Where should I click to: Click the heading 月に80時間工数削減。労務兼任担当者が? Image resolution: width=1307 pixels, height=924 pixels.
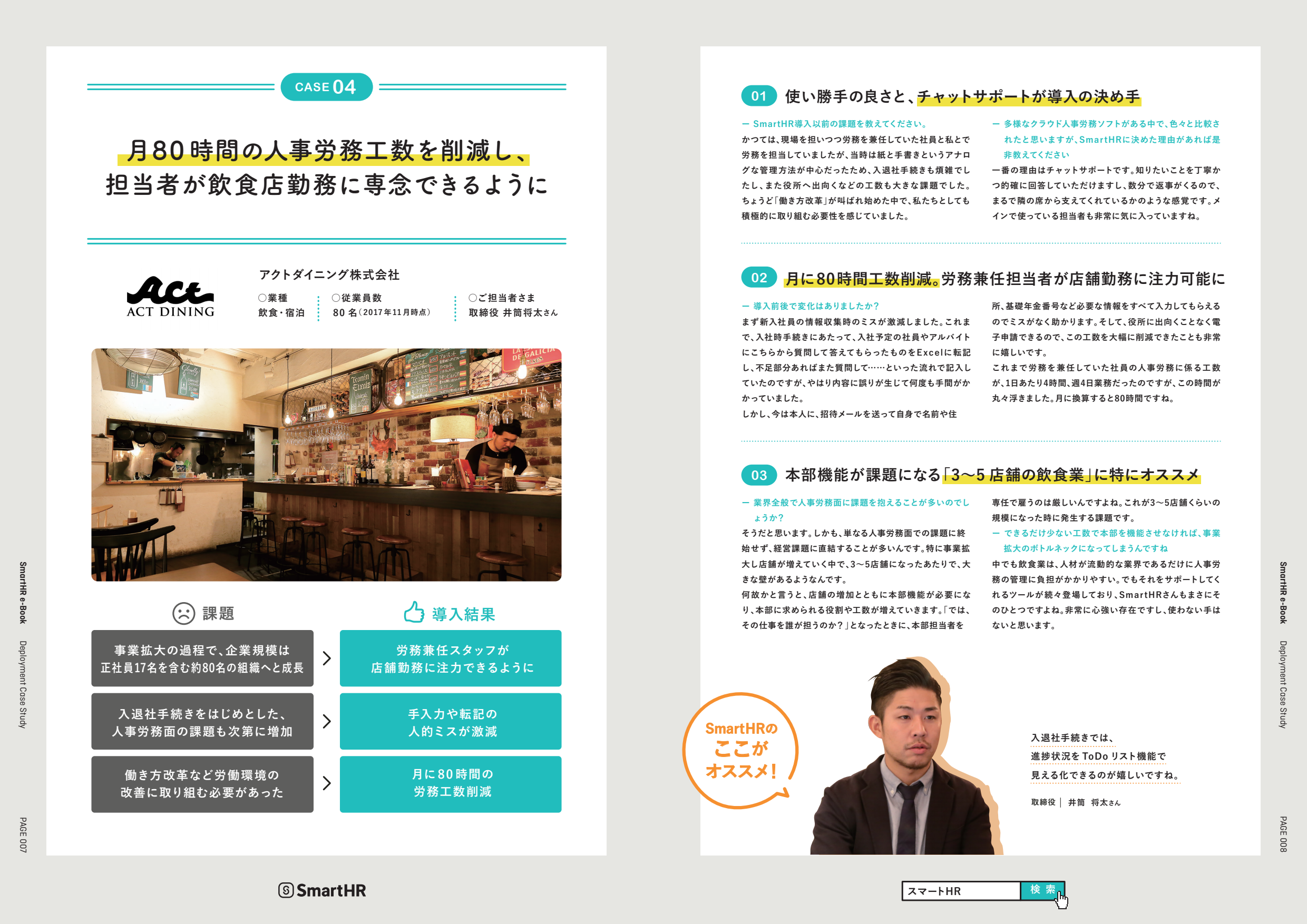pyautogui.click(x=1004, y=278)
